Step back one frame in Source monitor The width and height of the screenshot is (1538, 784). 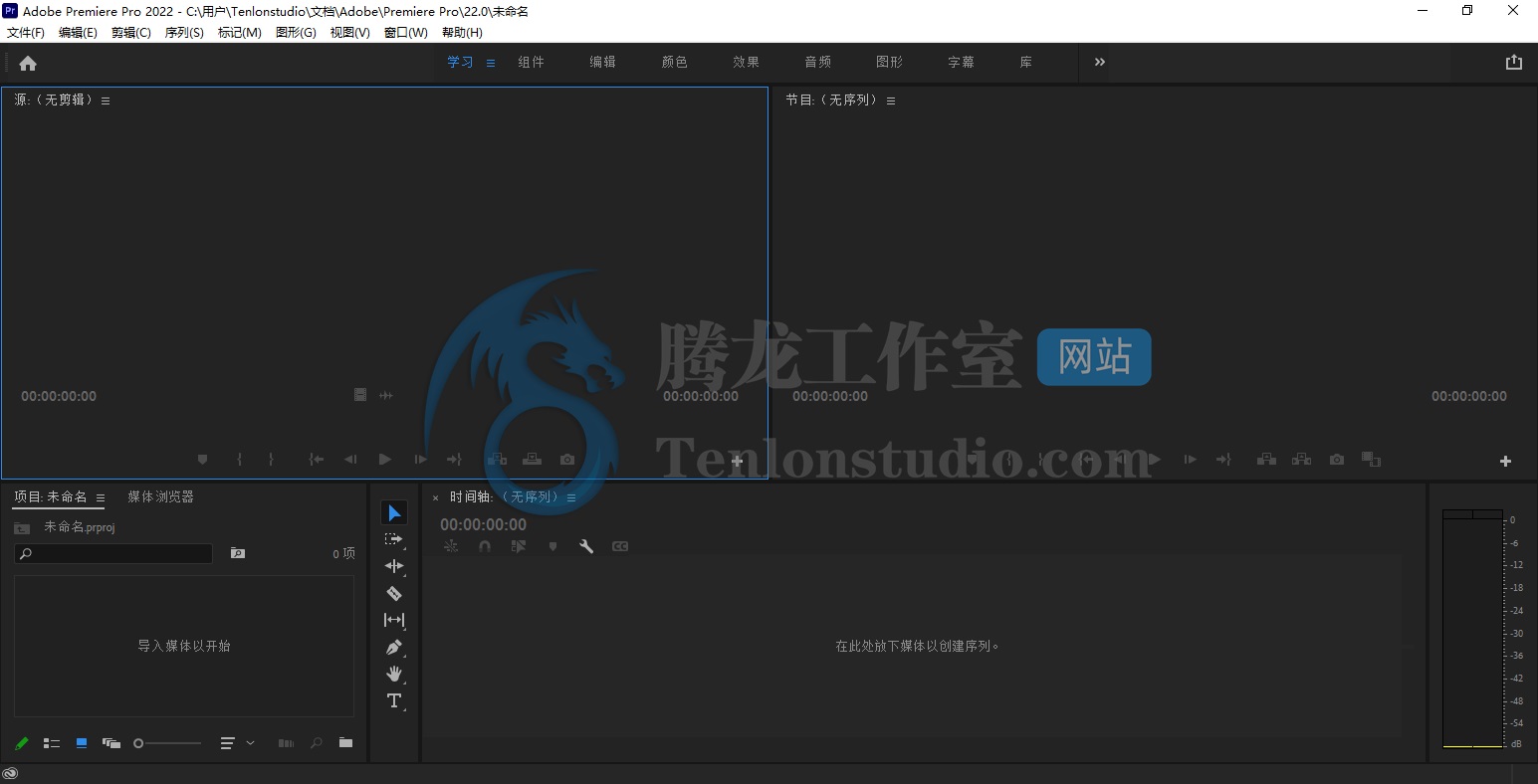click(x=350, y=459)
